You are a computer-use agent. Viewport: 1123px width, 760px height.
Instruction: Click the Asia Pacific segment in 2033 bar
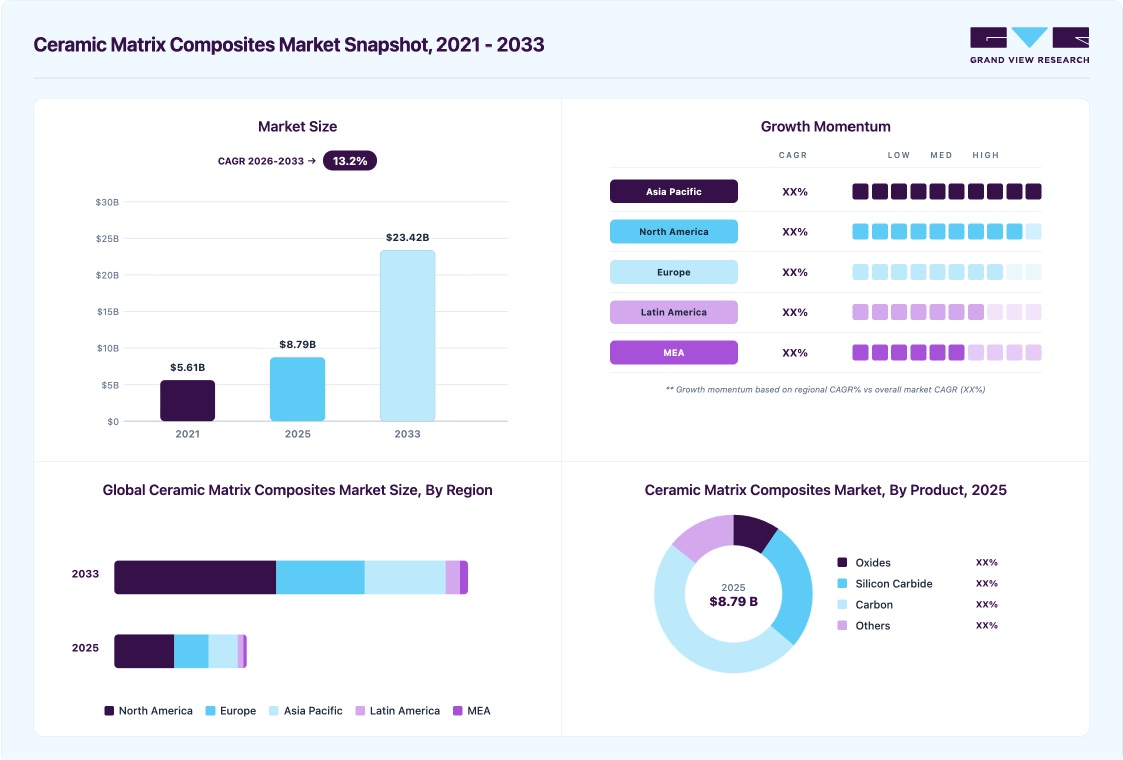[x=405, y=577]
